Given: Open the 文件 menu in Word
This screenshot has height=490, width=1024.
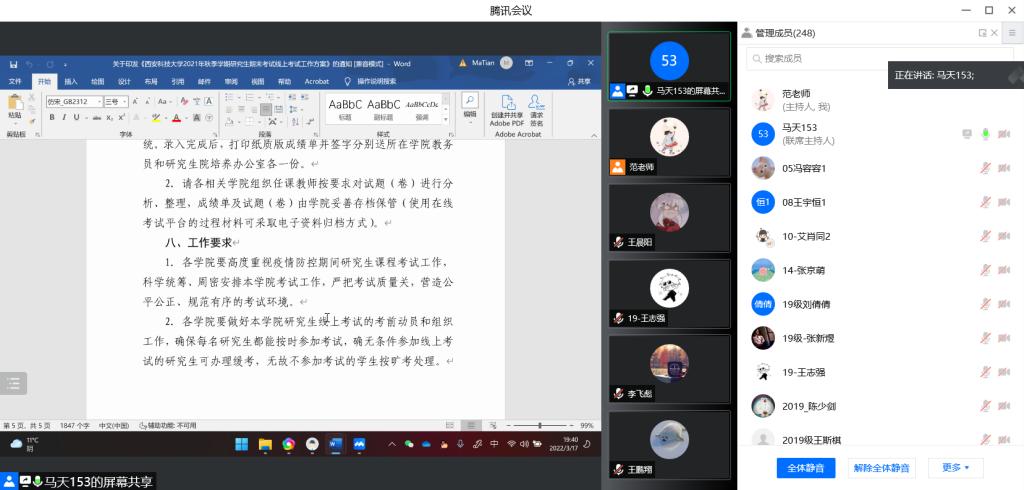Looking at the screenshot, I should pos(16,81).
